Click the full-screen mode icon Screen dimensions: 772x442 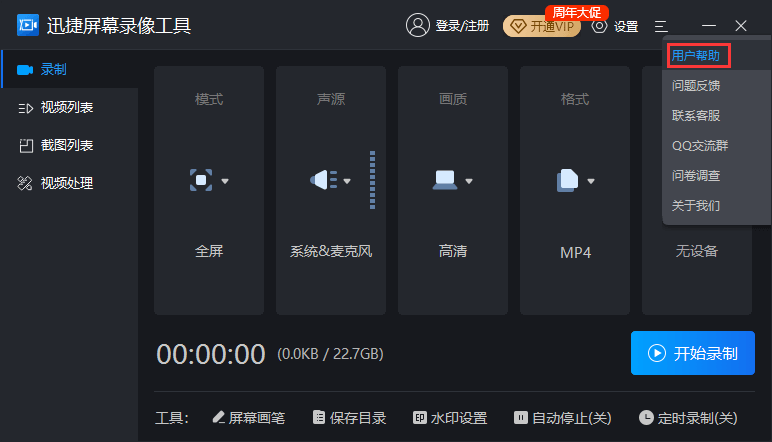(x=202, y=181)
